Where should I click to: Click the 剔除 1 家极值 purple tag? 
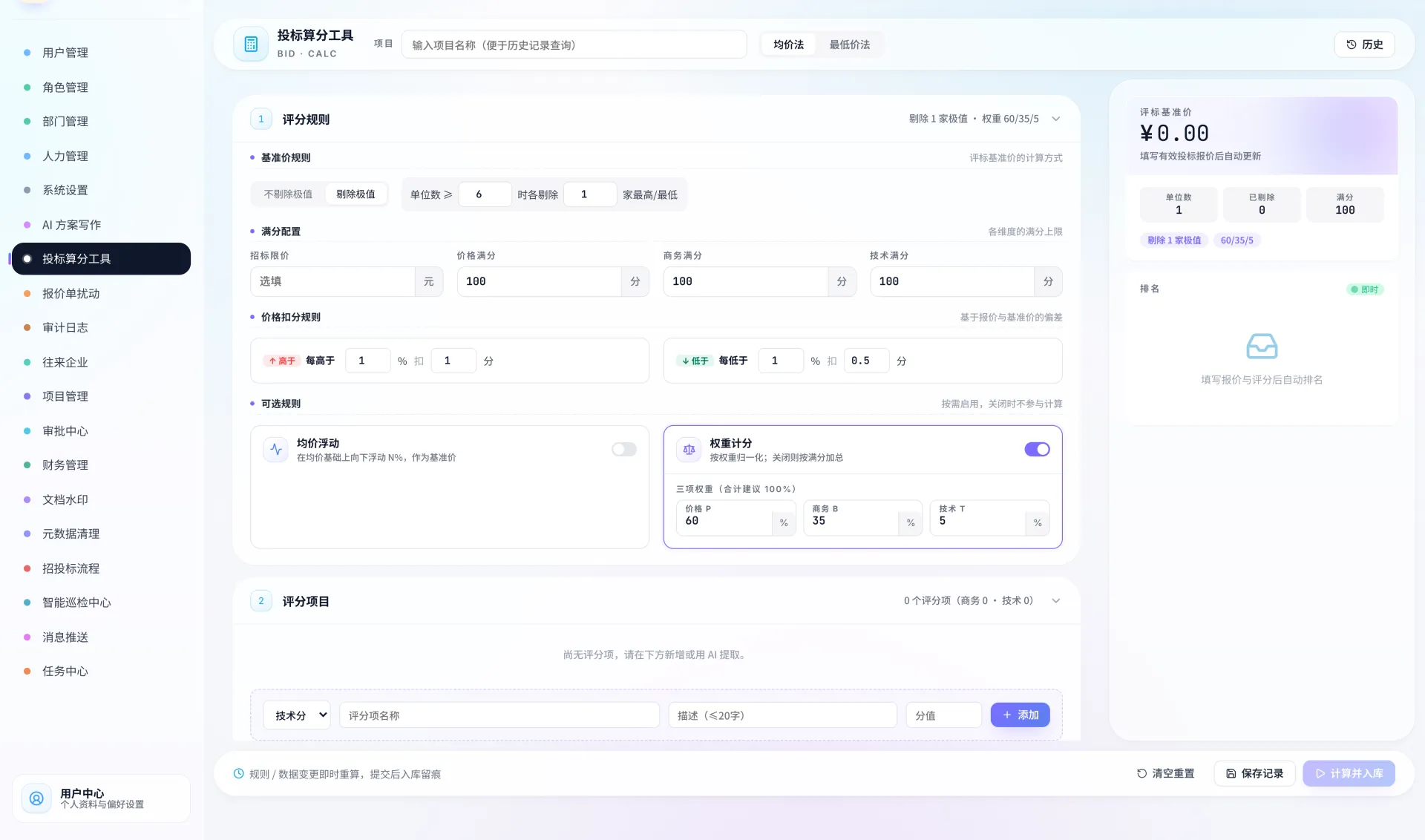pos(1174,240)
